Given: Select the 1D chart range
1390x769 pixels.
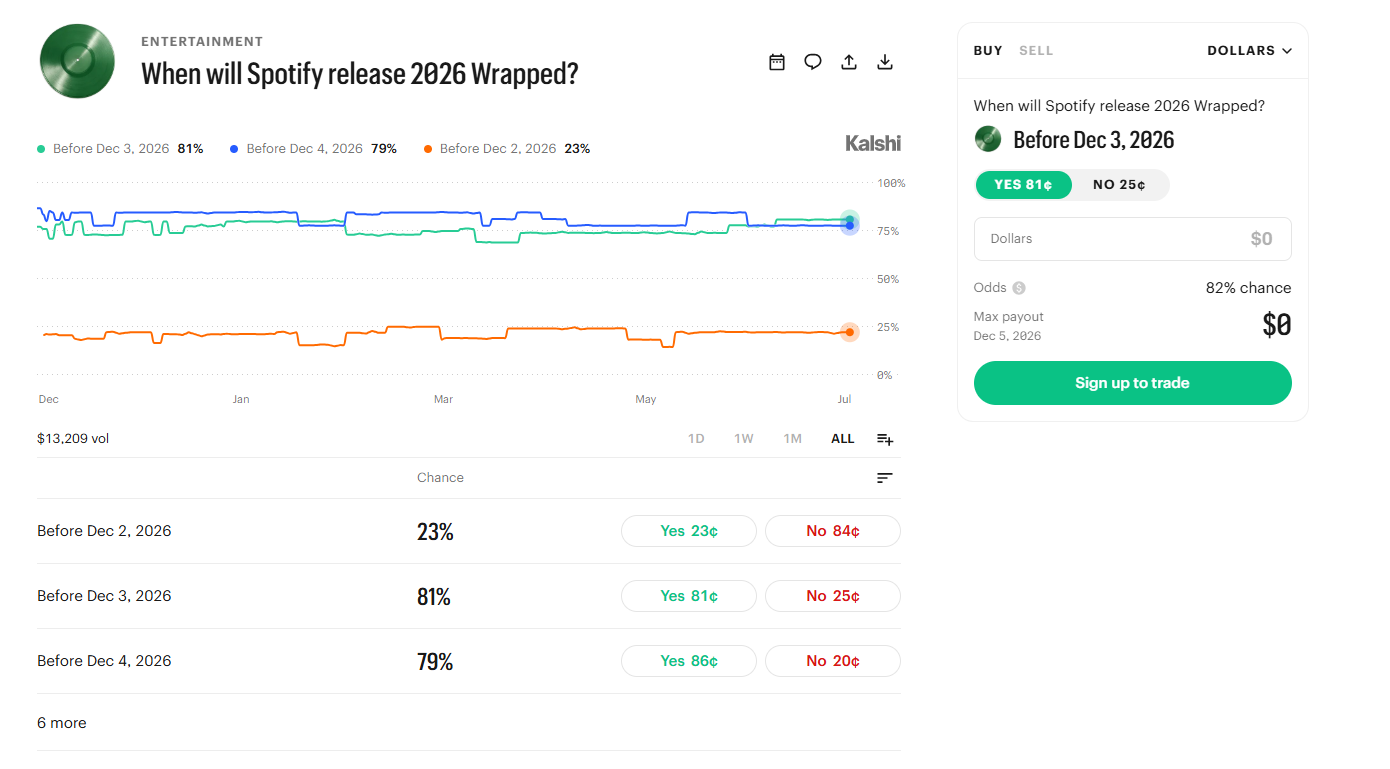Looking at the screenshot, I should point(696,439).
